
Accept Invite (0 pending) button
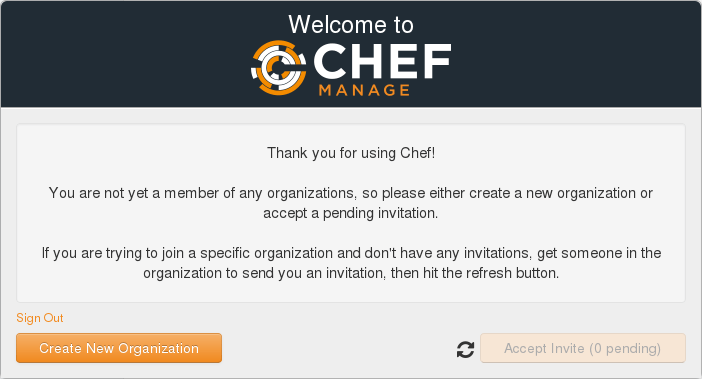[582, 348]
